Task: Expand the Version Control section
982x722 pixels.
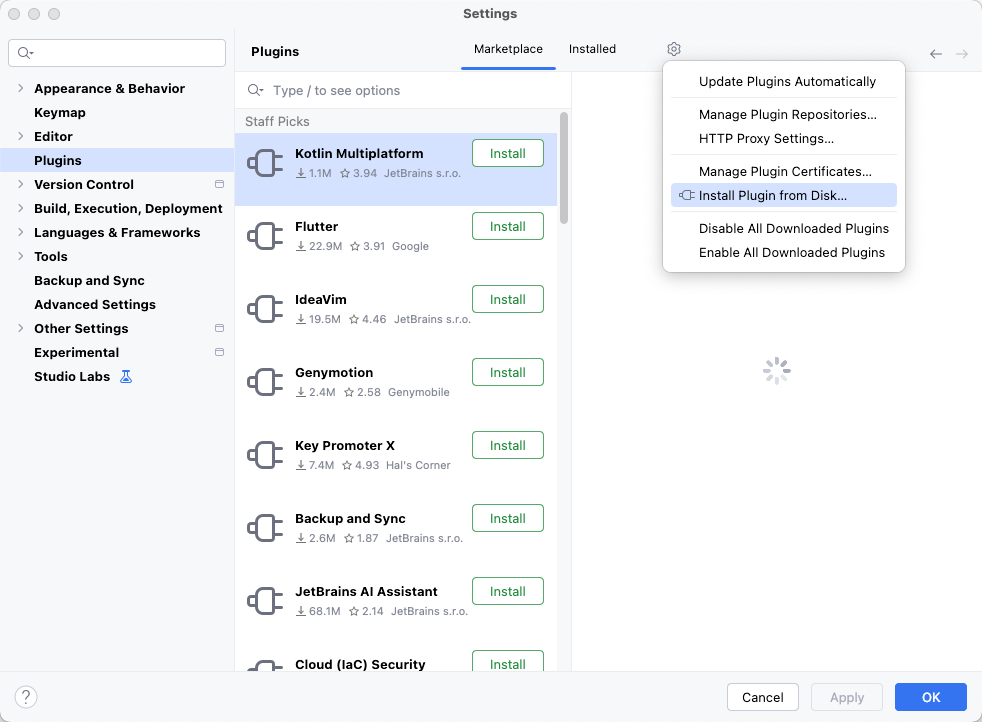Action: point(21,184)
